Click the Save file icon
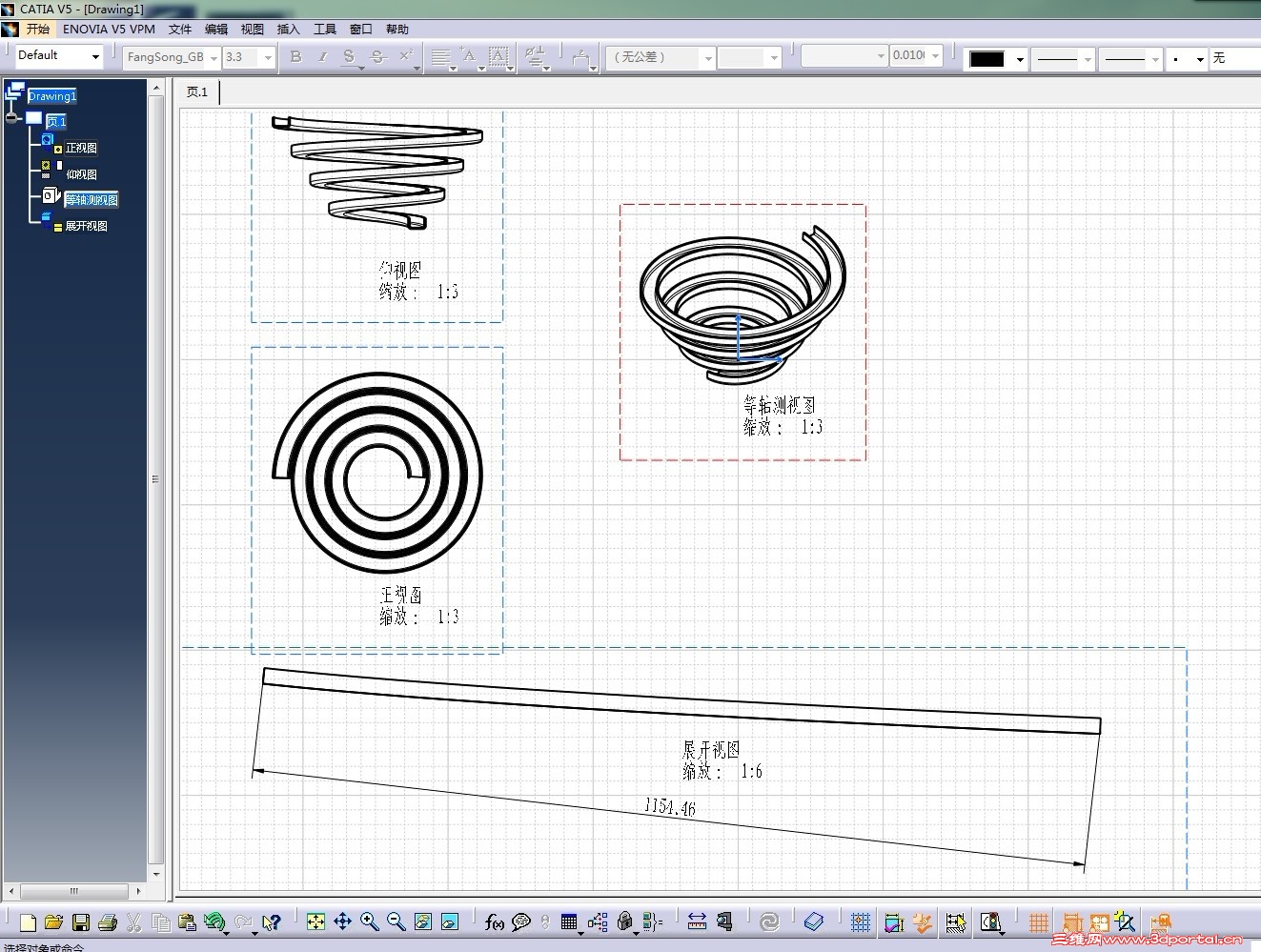 pos(81,922)
